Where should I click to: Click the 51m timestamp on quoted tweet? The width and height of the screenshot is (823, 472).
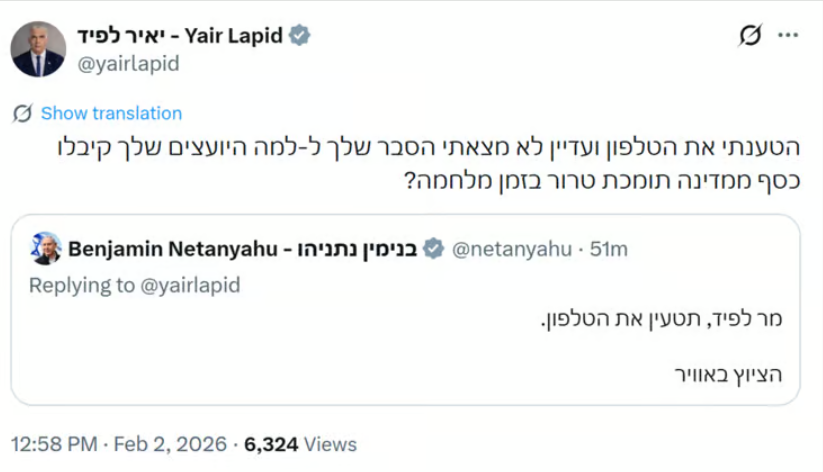608,248
